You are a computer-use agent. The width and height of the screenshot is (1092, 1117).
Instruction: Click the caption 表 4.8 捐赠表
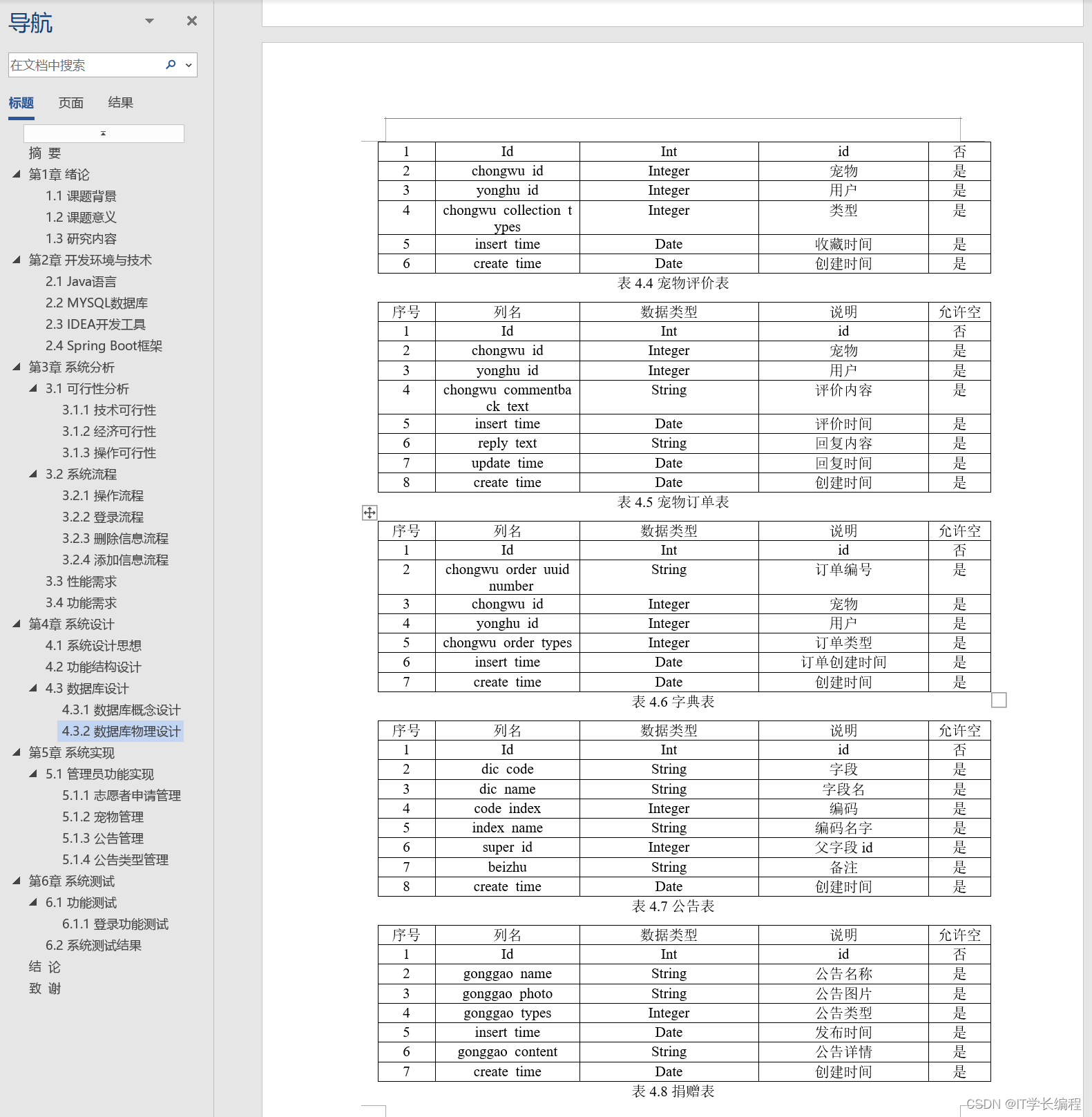[x=673, y=1091]
